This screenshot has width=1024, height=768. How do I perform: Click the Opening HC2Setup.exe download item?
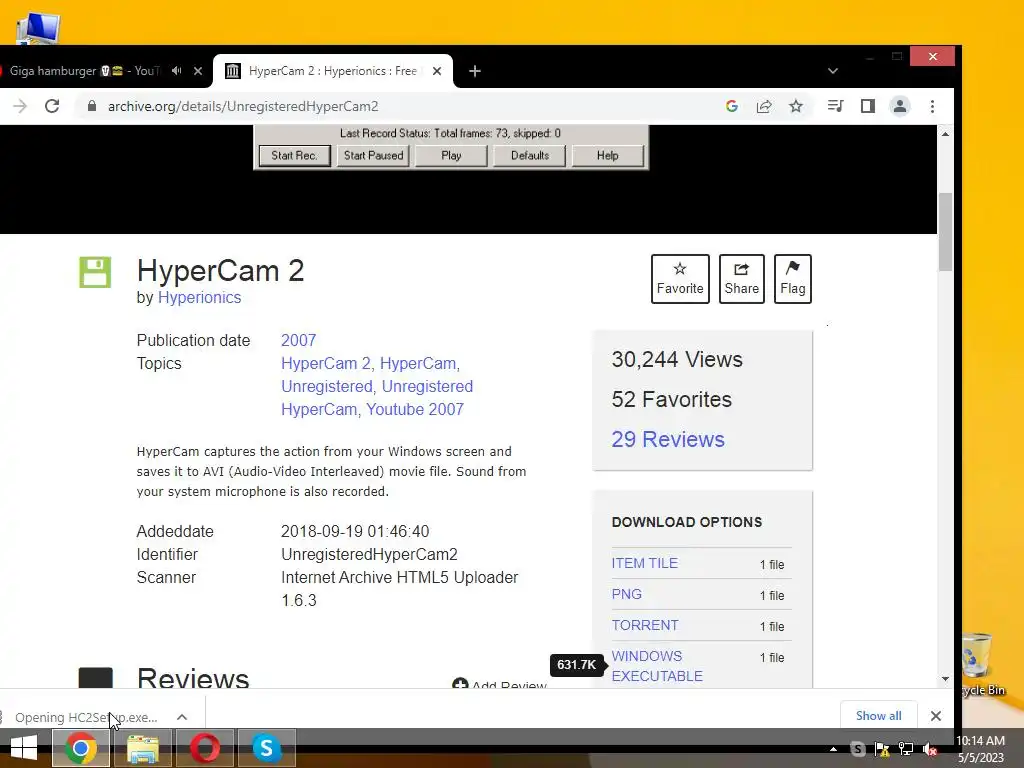tap(86, 717)
